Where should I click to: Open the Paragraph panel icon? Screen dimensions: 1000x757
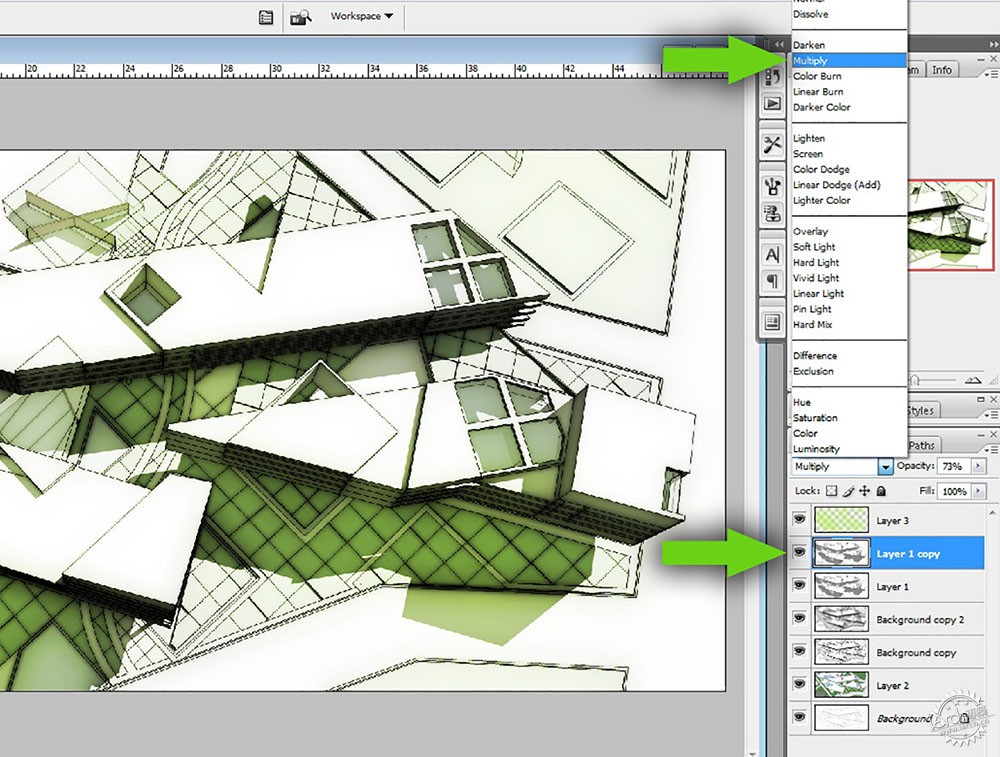tap(772, 281)
